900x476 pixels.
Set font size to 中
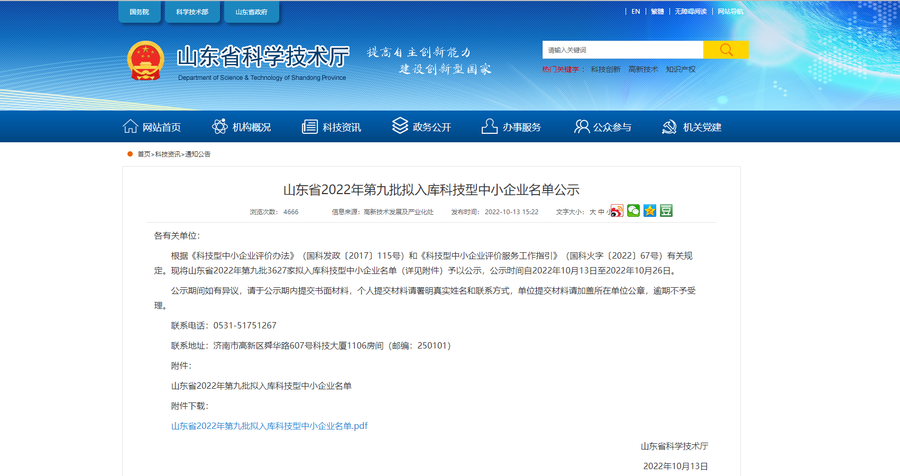pos(601,212)
